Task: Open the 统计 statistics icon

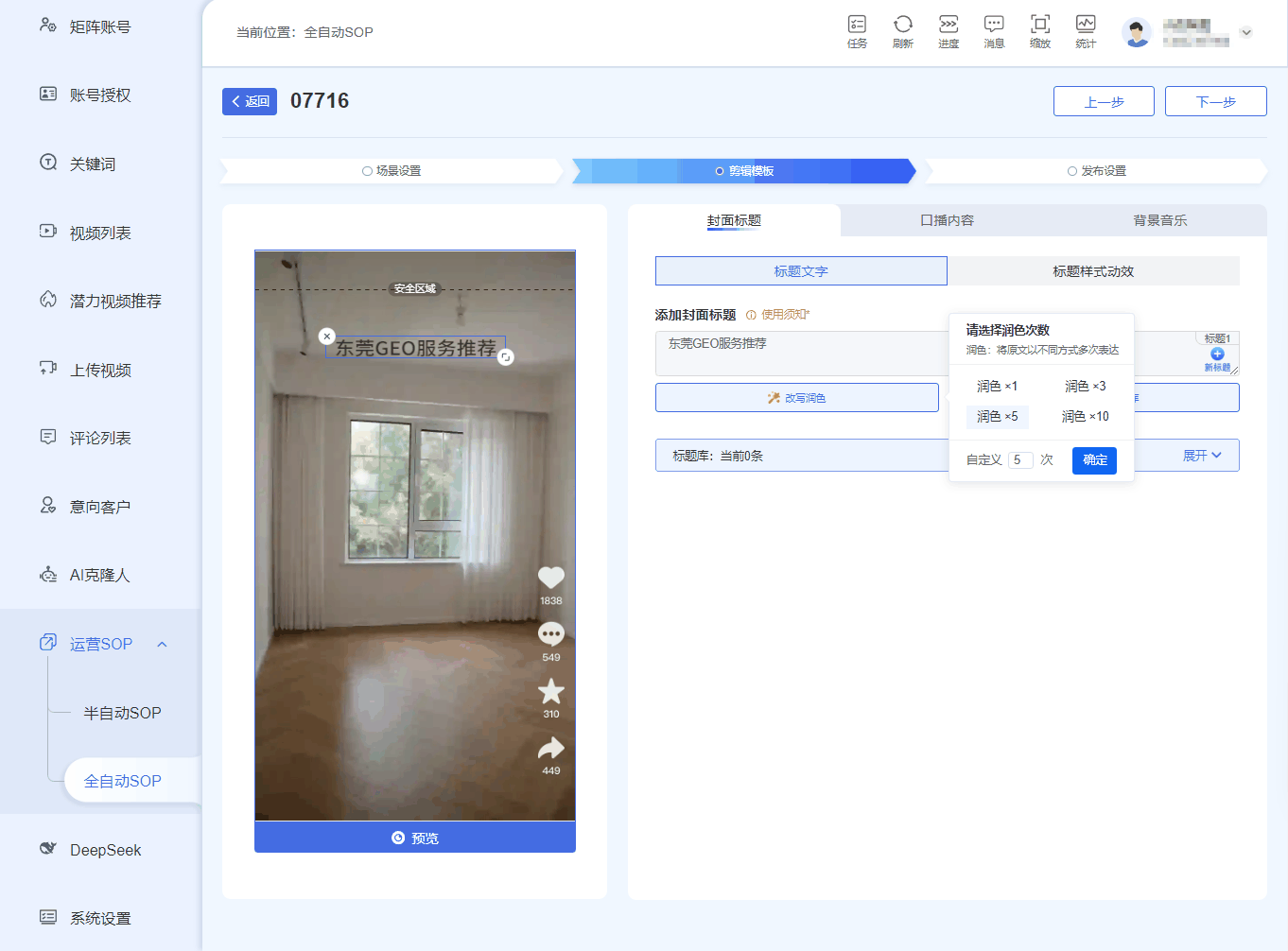Action: click(1086, 31)
